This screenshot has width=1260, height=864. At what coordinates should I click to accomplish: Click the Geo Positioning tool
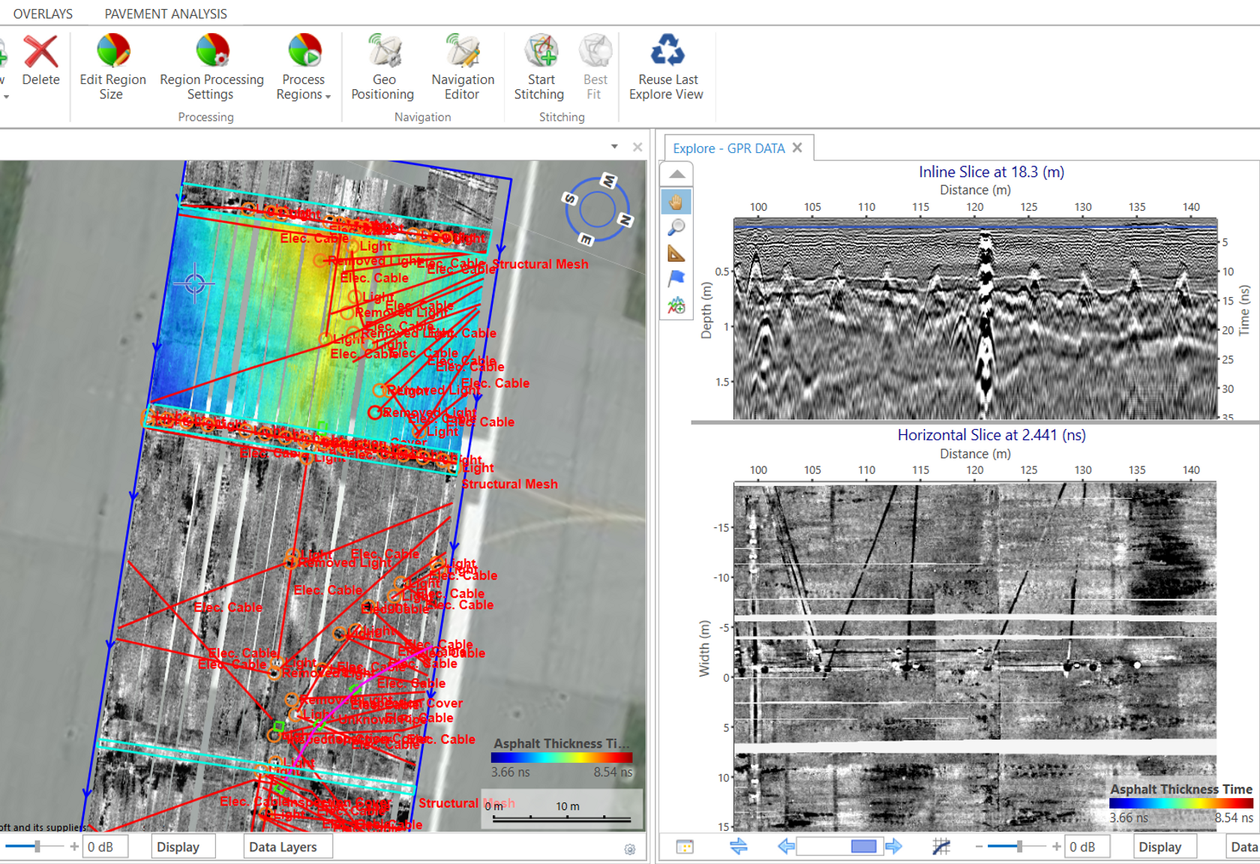382,67
